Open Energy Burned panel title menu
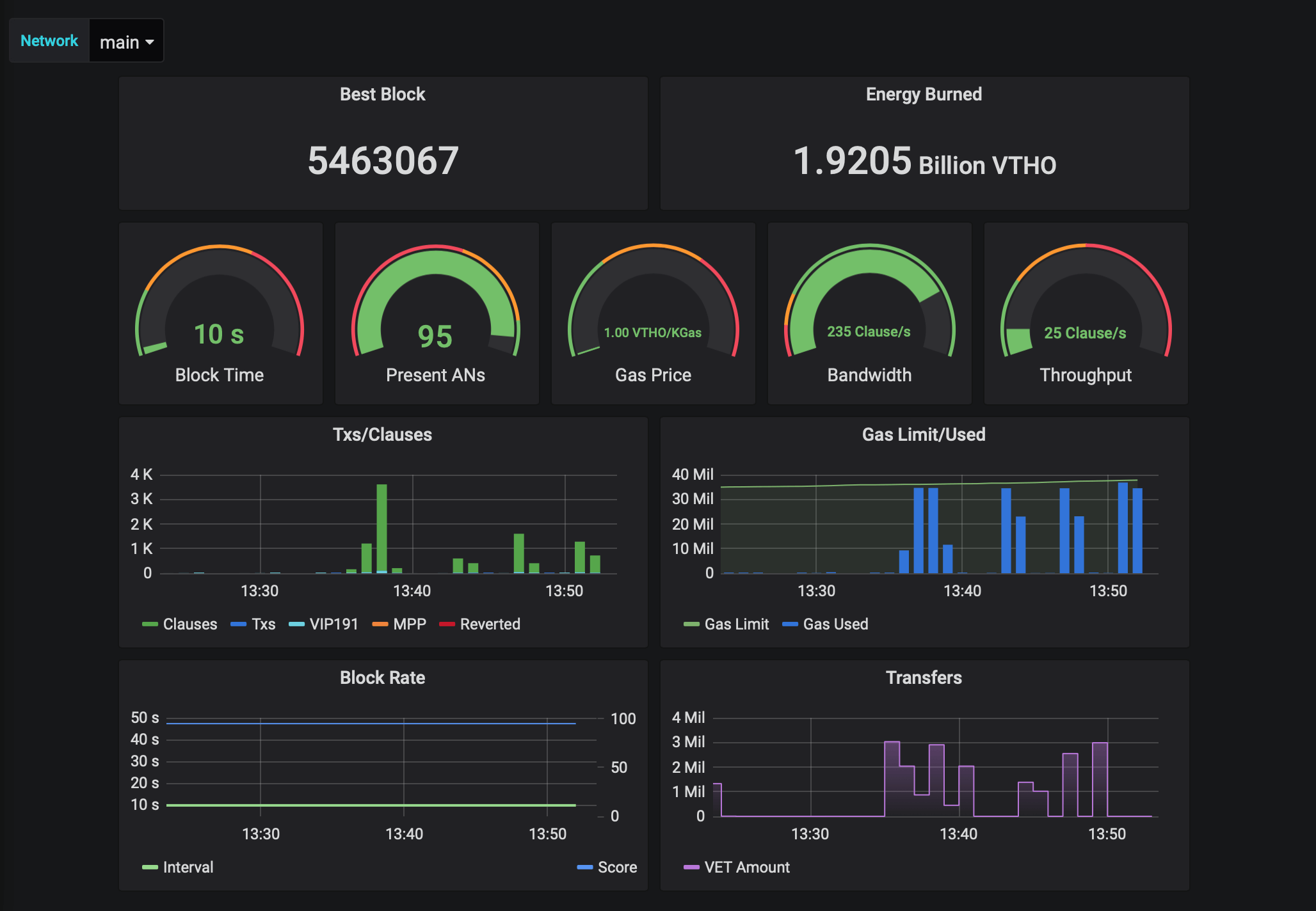Screen dimensions: 1316x911 (x=924, y=94)
